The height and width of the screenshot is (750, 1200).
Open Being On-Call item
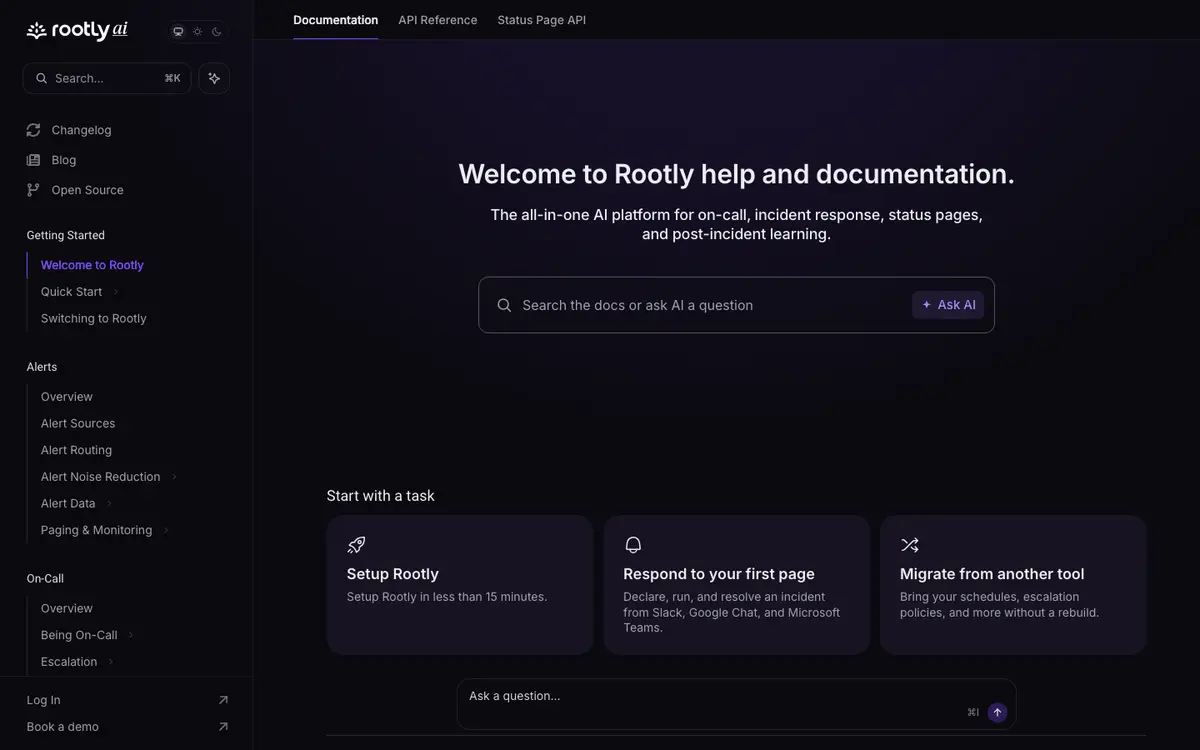pyautogui.click(x=79, y=635)
